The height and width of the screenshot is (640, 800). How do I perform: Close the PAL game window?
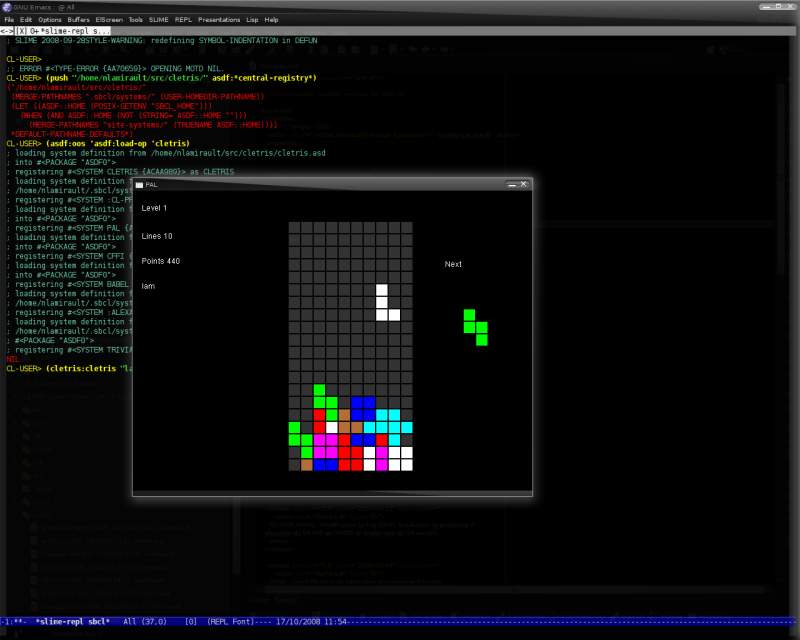[523, 184]
